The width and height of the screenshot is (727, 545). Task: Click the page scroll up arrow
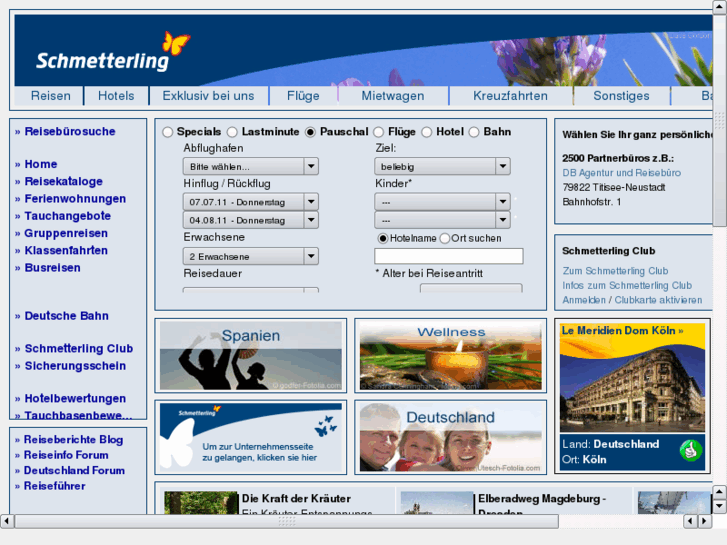pyautogui.click(x=720, y=7)
